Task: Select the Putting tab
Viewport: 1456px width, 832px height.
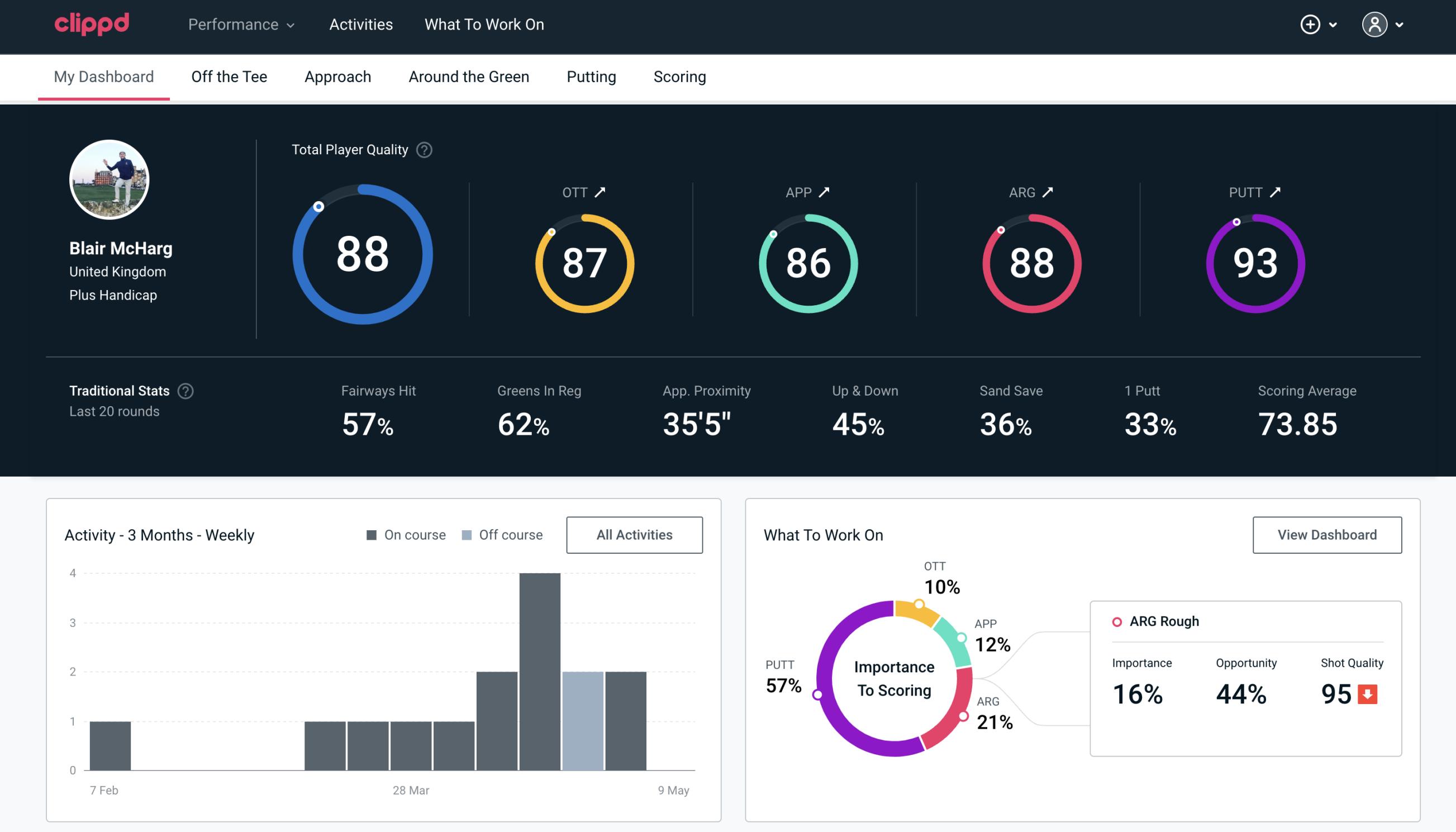Action: [x=591, y=76]
